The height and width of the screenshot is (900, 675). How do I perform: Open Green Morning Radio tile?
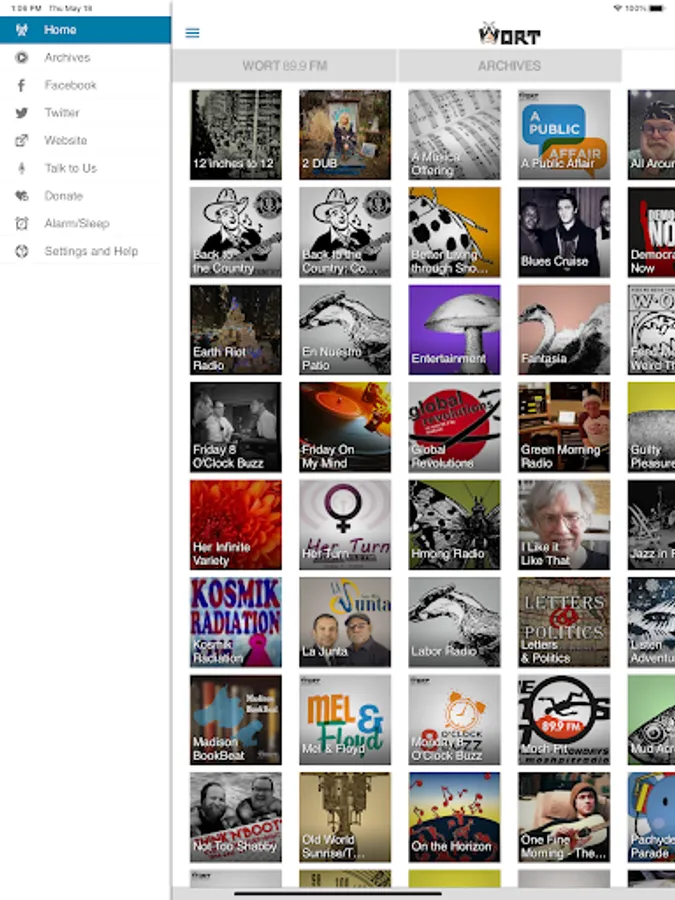pos(564,427)
